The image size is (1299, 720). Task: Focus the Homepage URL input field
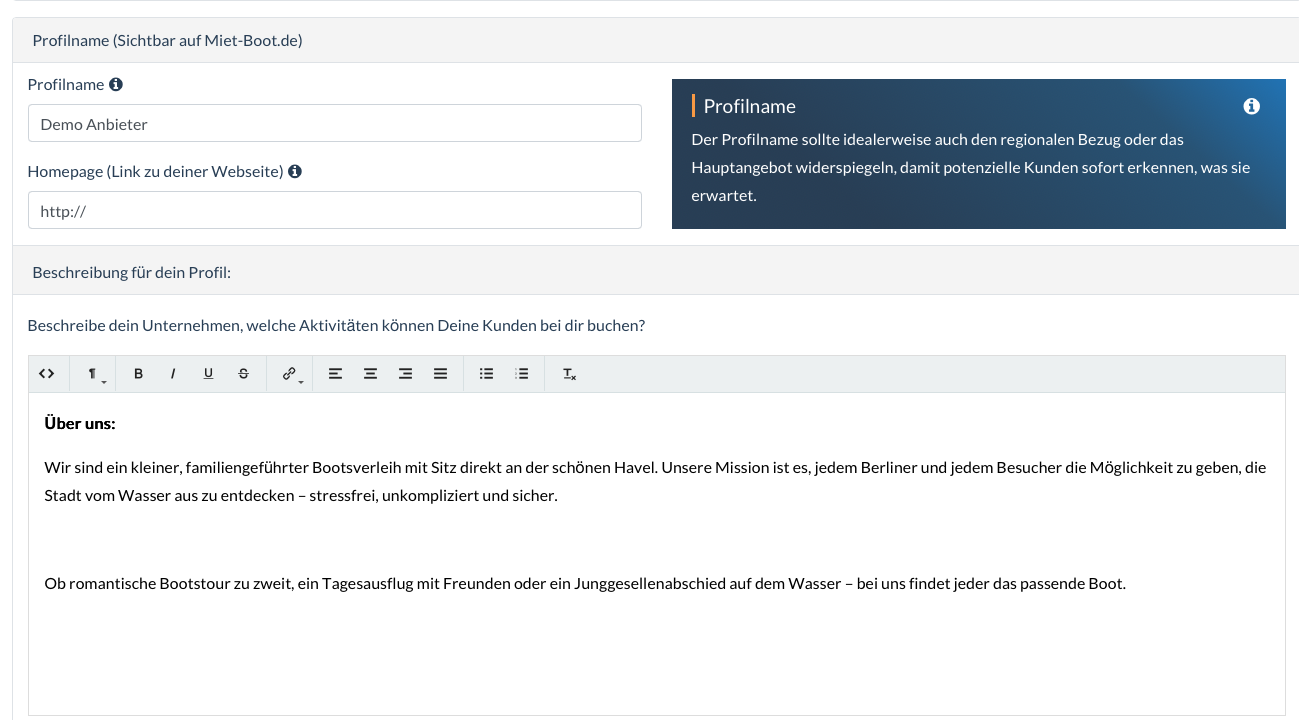(334, 210)
